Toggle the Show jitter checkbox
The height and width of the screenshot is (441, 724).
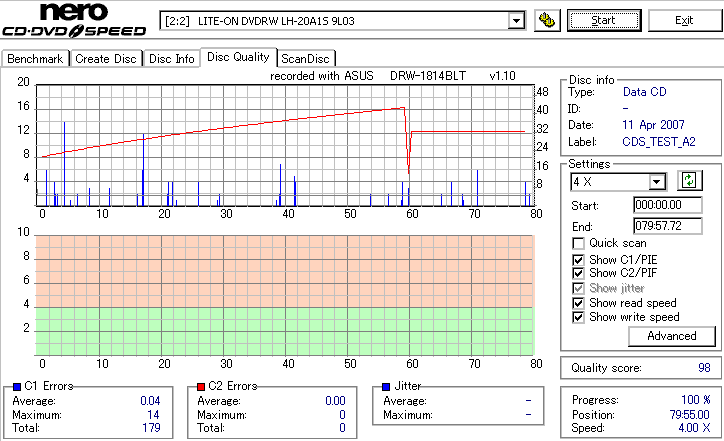point(578,289)
